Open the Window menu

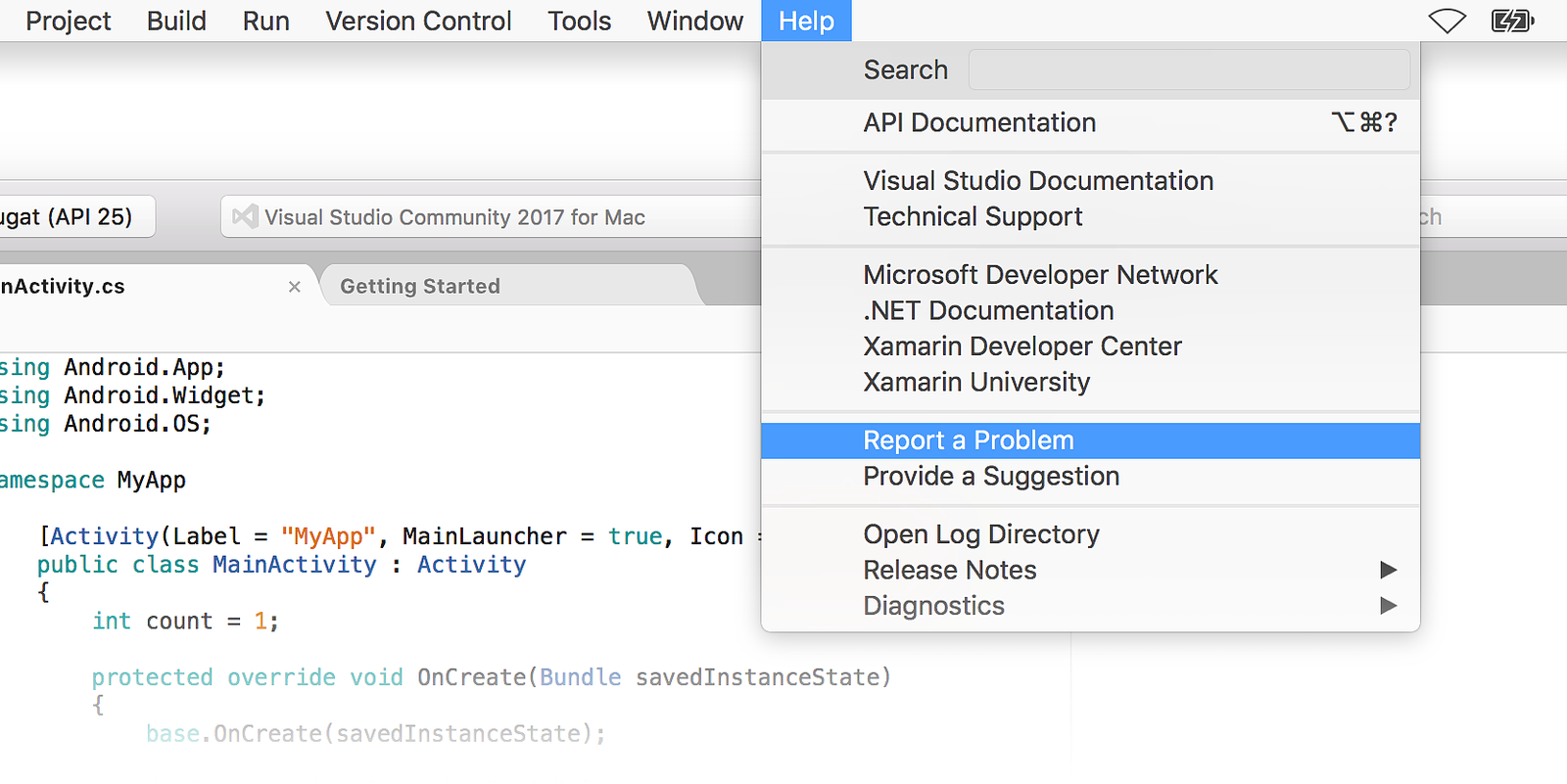(x=694, y=21)
